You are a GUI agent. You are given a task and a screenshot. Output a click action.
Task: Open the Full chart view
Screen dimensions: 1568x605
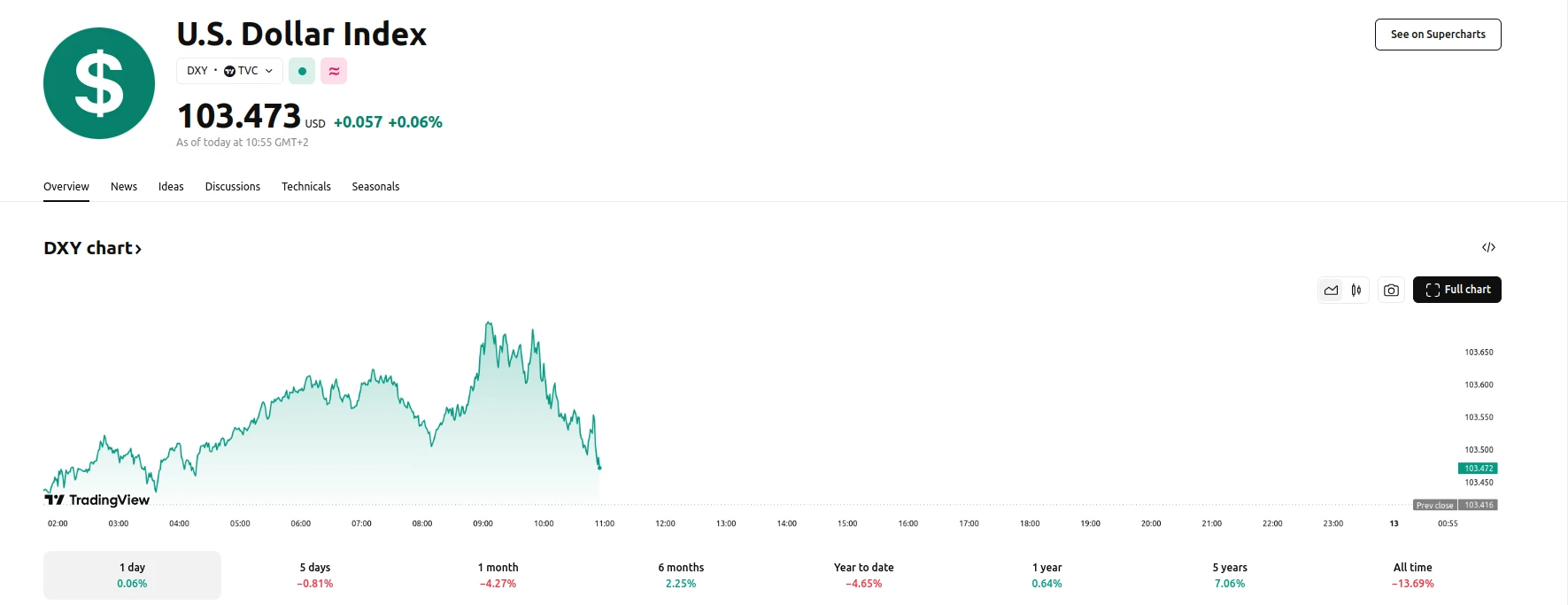[1456, 290]
